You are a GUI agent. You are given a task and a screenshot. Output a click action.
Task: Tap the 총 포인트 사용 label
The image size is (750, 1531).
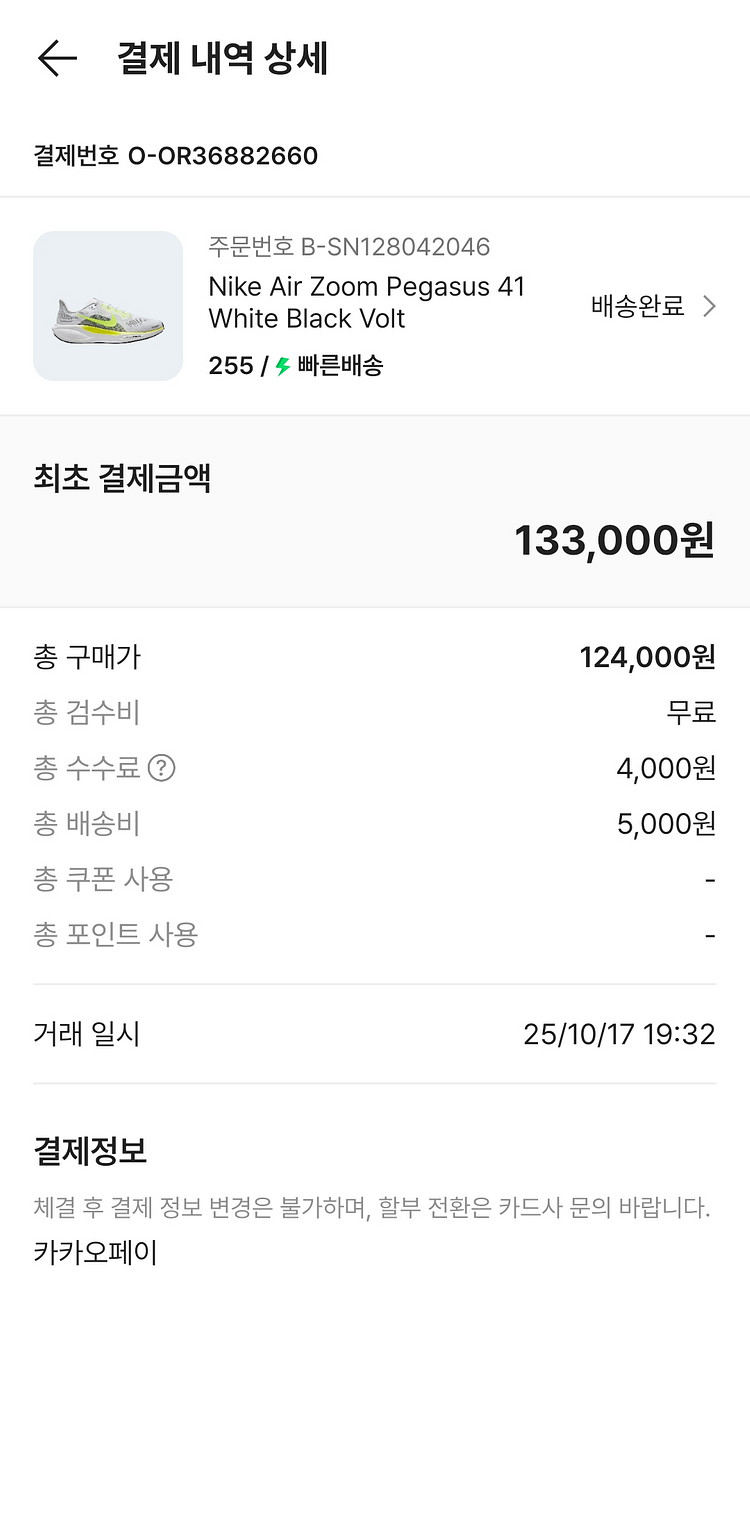[x=116, y=934]
